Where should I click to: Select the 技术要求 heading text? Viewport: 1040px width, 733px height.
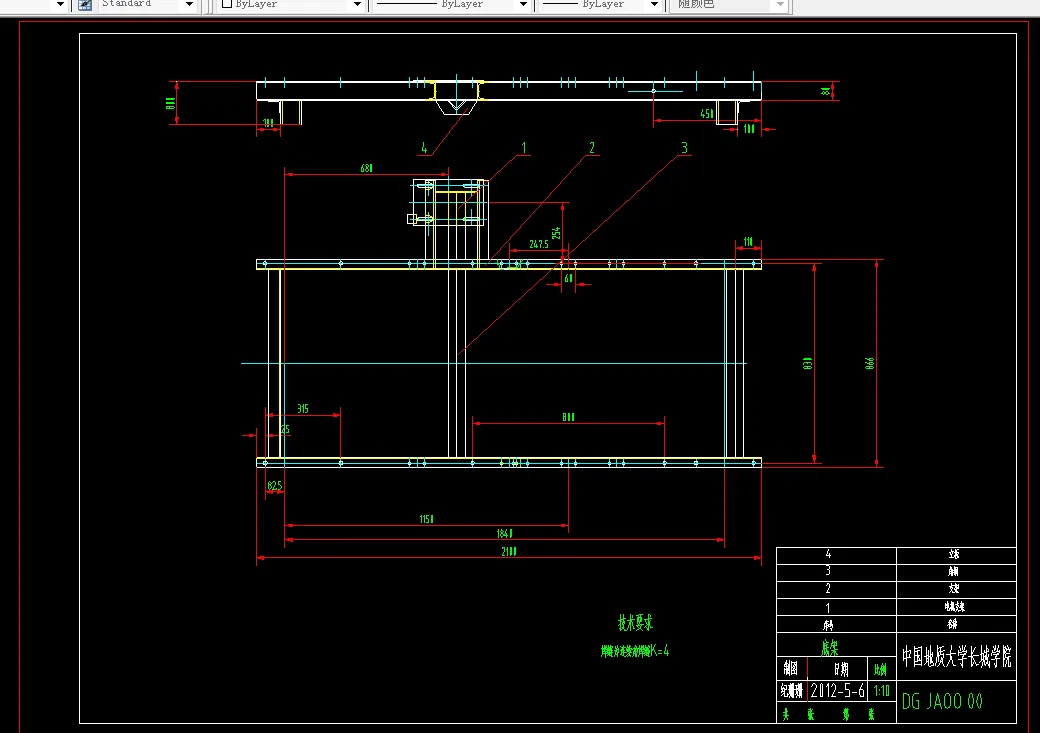(635, 623)
